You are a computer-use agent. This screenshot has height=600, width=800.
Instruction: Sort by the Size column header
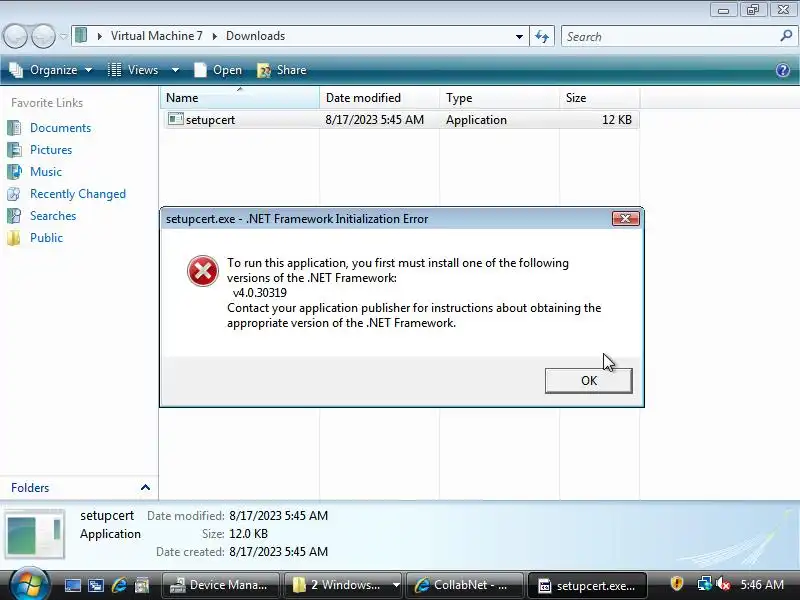(599, 97)
